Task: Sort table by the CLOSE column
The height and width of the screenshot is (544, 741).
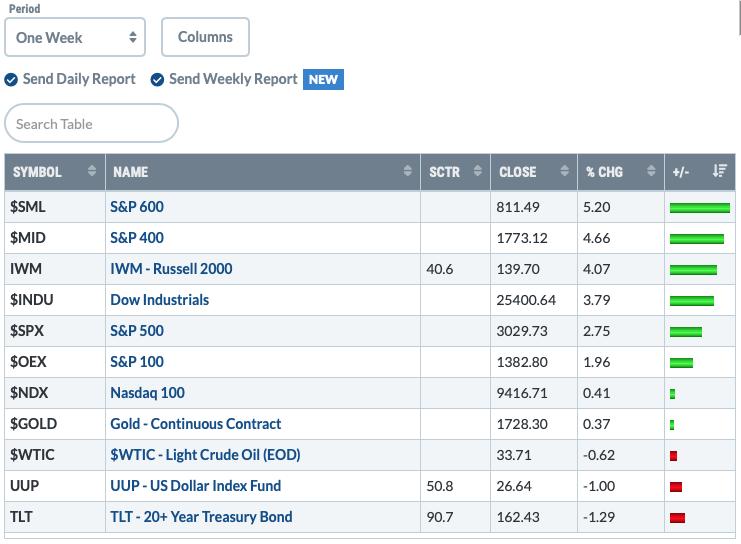Action: click(x=564, y=171)
